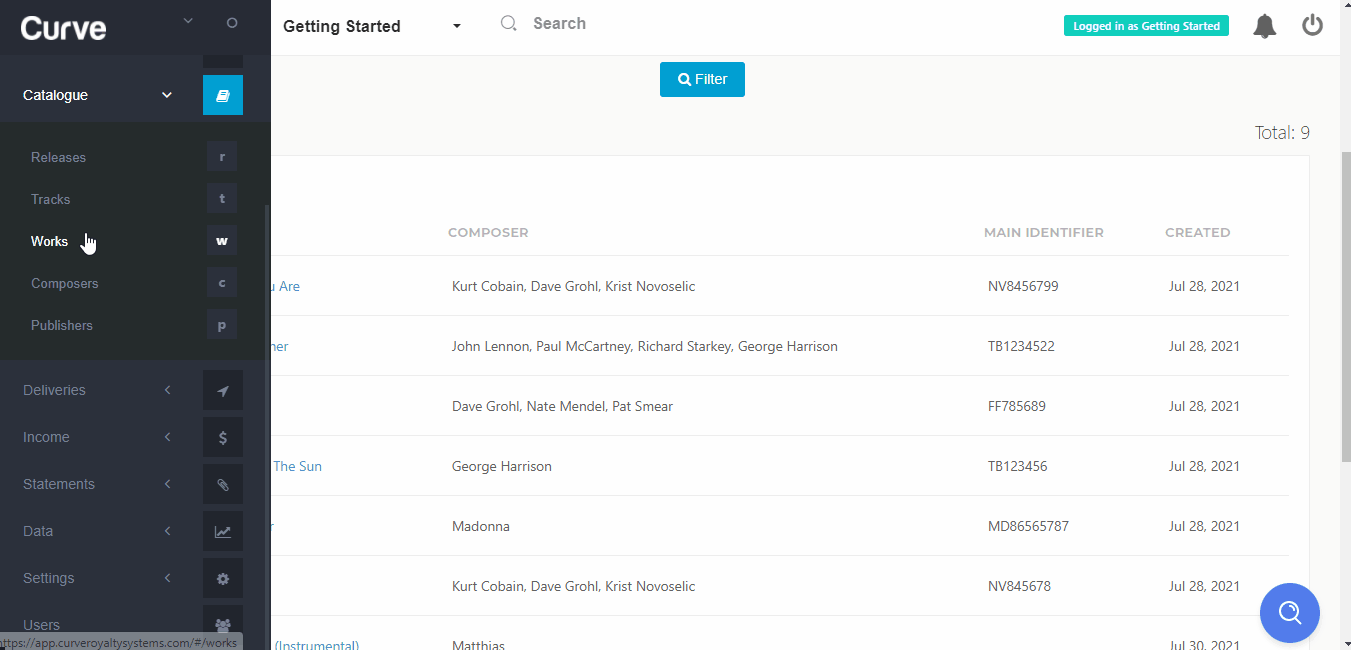
Task: Click 'Total: 9' count text
Action: click(1282, 133)
